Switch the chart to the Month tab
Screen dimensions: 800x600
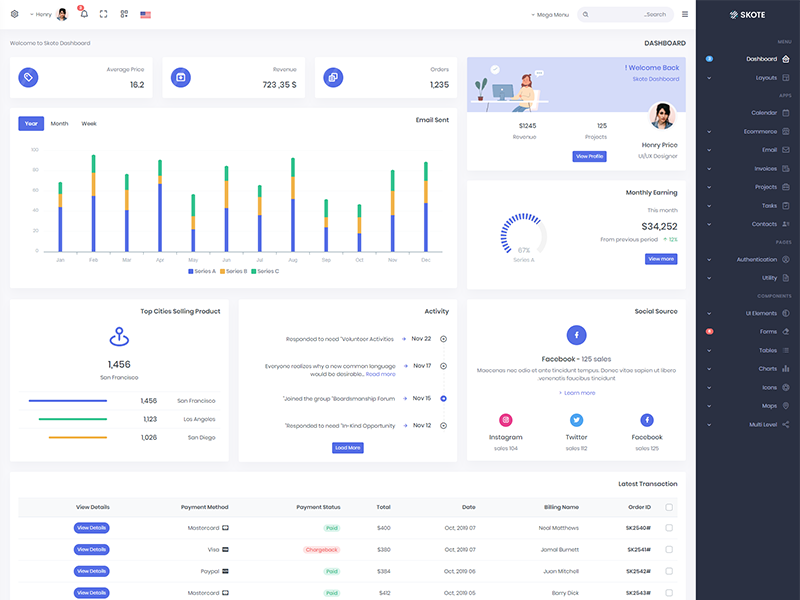pyautogui.click(x=59, y=124)
